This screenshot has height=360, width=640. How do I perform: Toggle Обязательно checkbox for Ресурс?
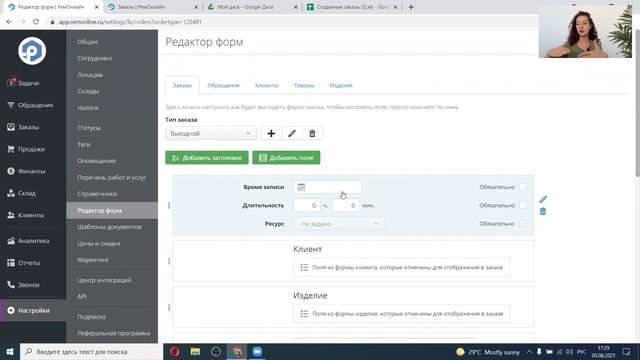click(x=523, y=224)
